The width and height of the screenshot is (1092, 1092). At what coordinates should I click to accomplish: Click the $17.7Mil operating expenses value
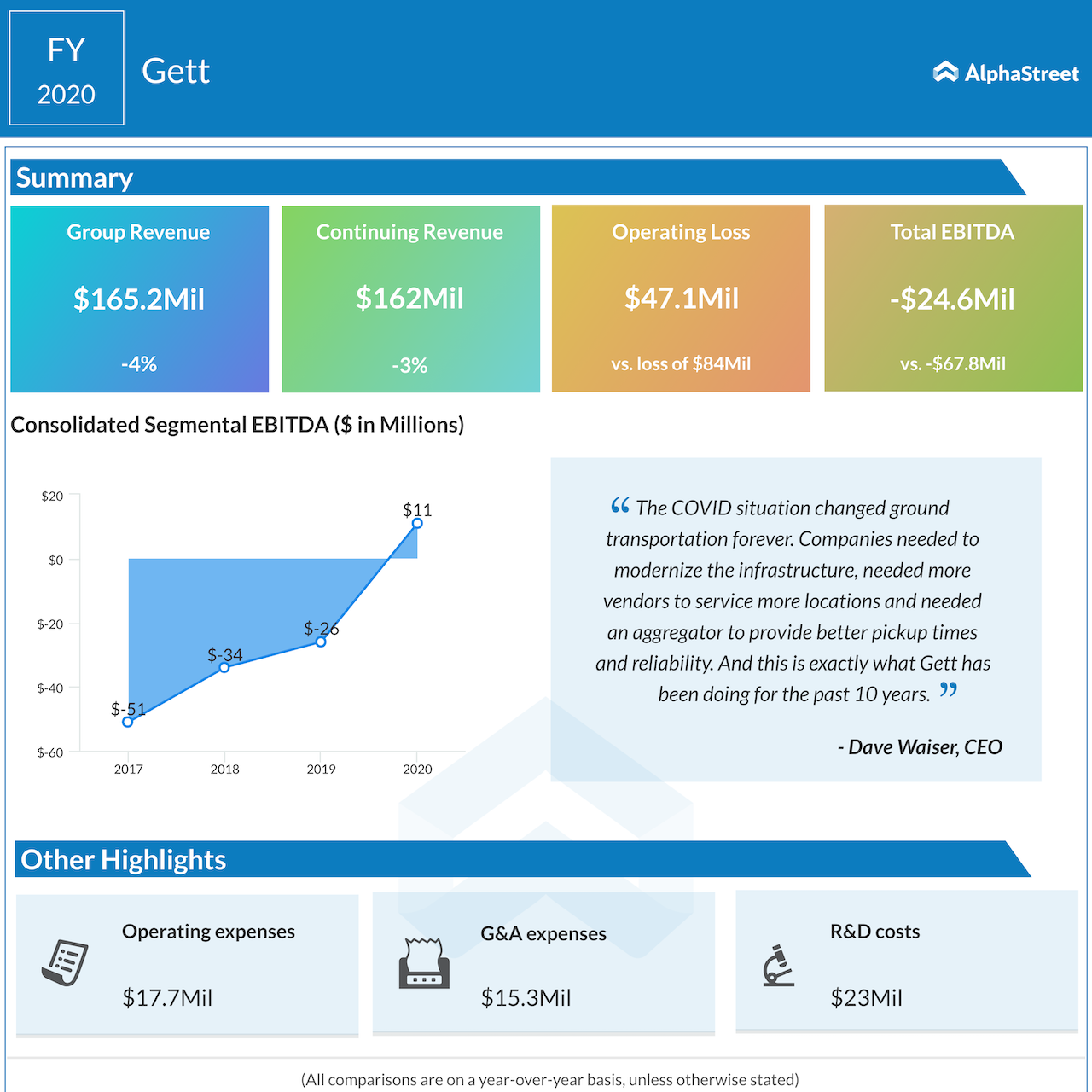(167, 997)
